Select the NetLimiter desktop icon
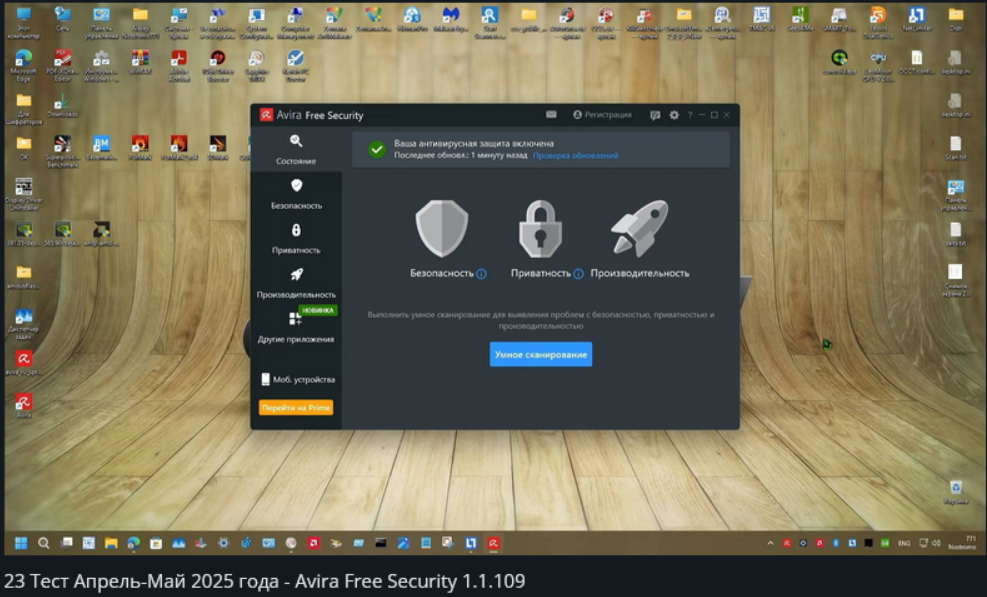The image size is (987, 597). (916, 20)
